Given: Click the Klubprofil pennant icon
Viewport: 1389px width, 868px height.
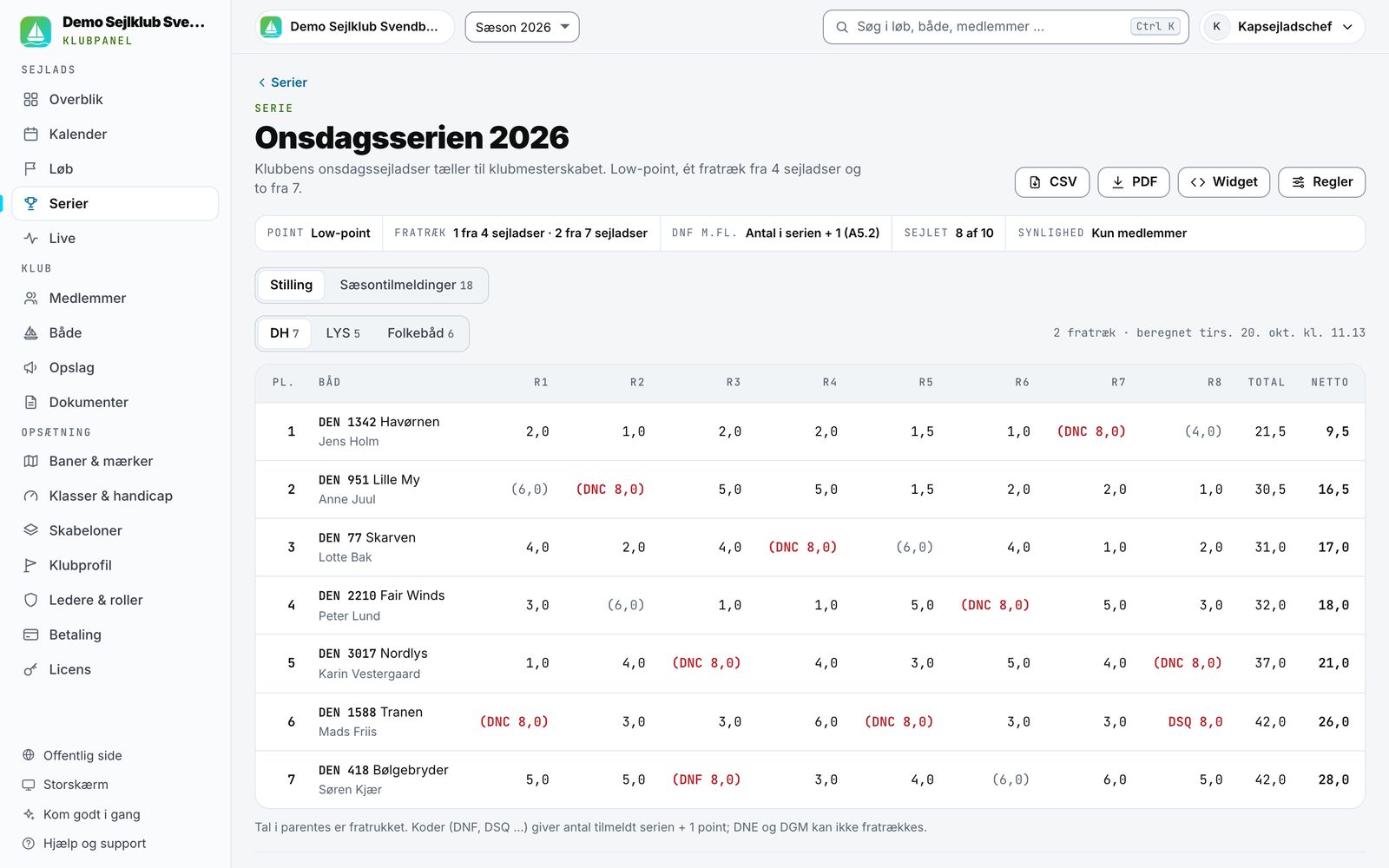Looking at the screenshot, I should click(31, 565).
